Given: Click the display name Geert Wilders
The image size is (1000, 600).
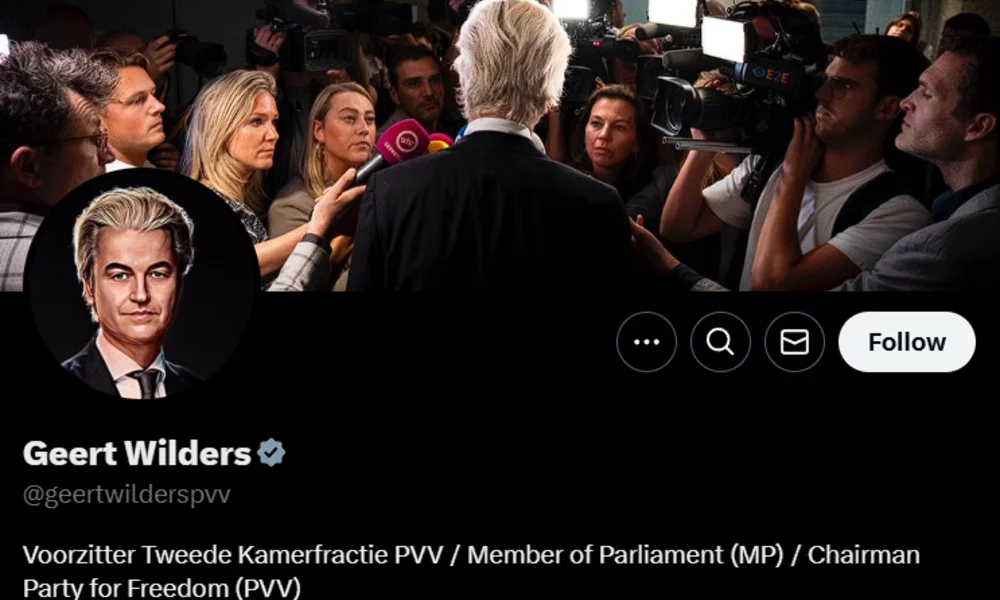Looking at the screenshot, I should click(137, 453).
